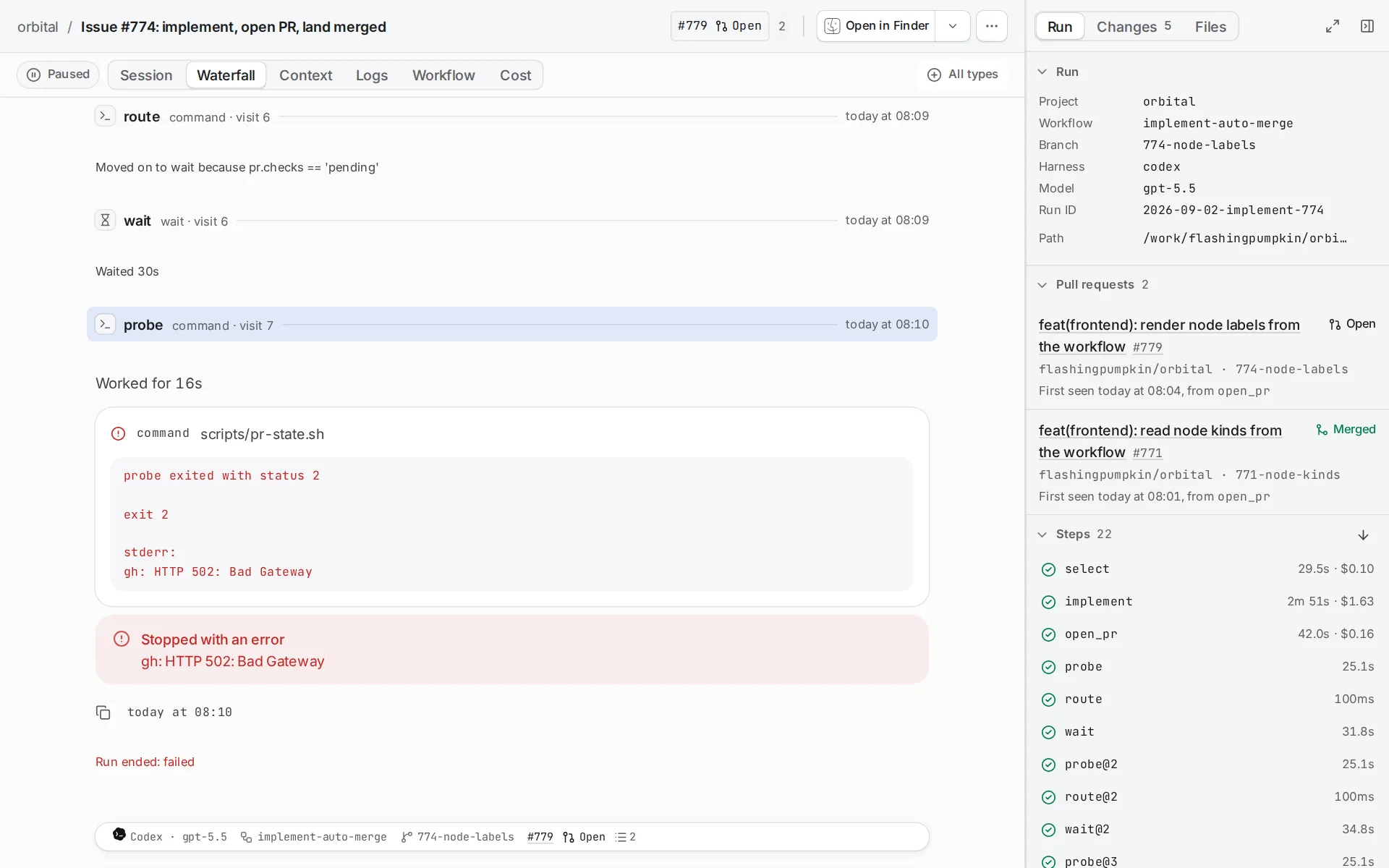The image size is (1389, 868).
Task: Select the route step row showing 100ms
Action: [1207, 699]
